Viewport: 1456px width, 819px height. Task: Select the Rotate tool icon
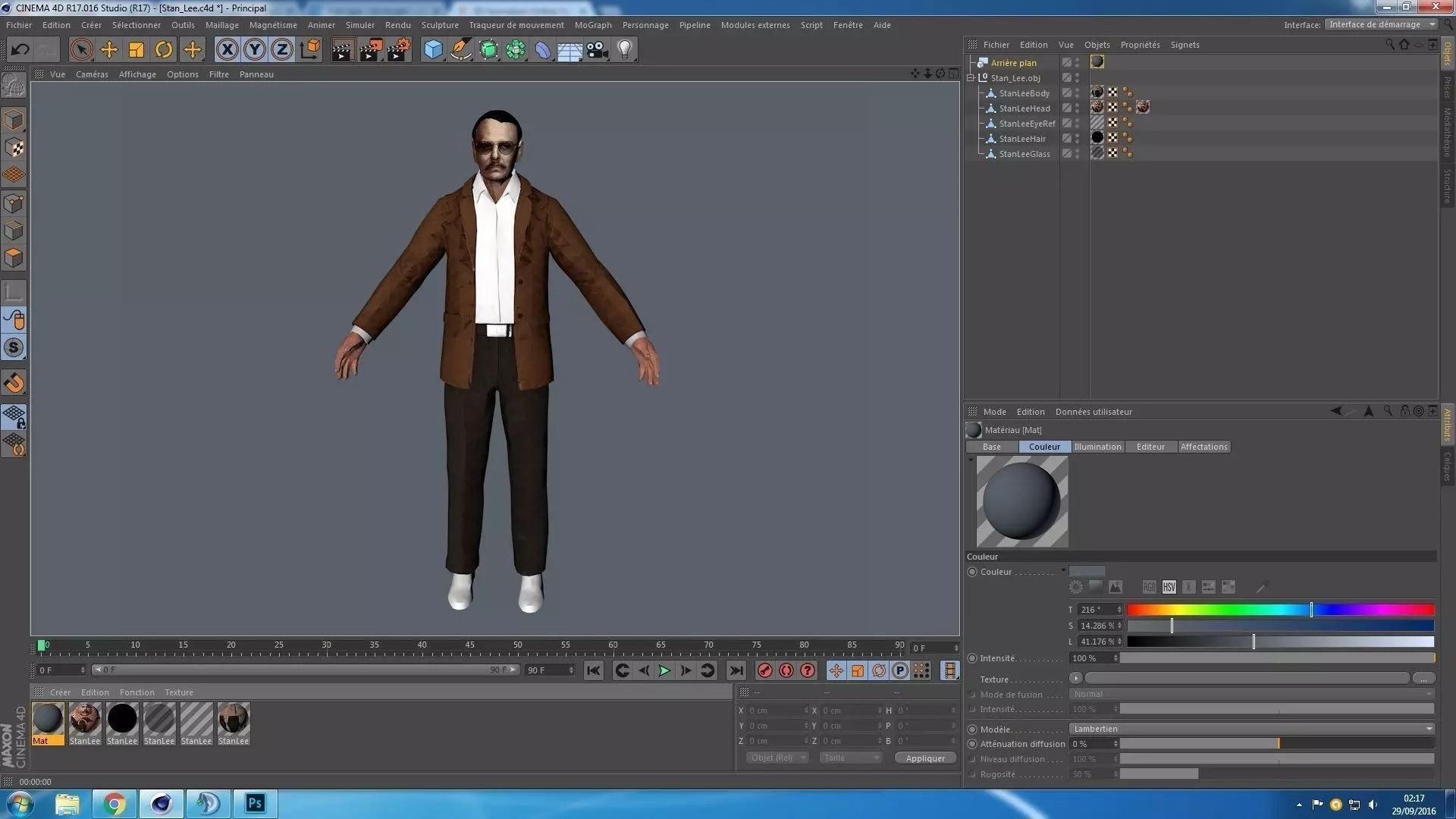coord(164,50)
